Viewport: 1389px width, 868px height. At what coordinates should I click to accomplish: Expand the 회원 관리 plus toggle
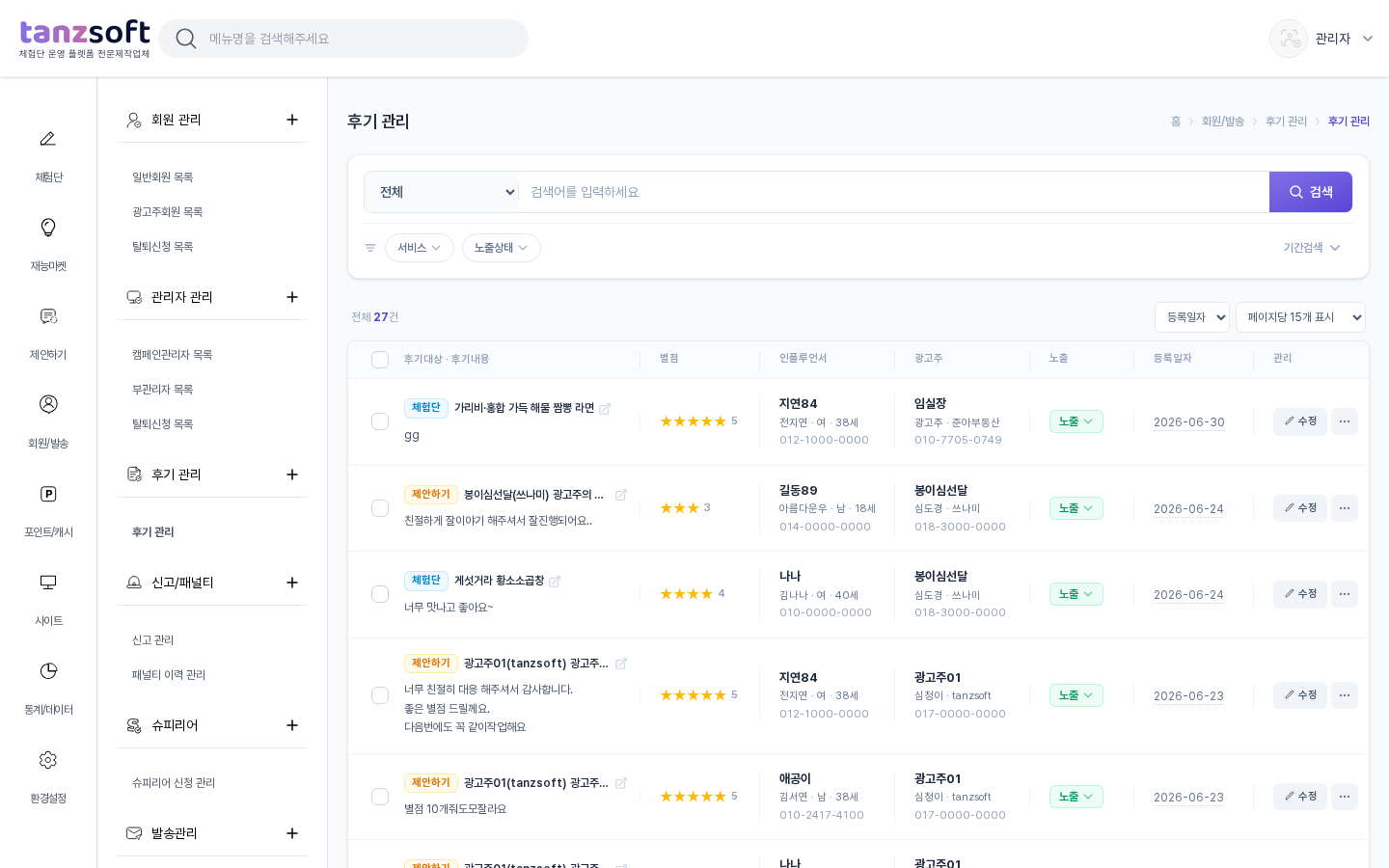292,120
